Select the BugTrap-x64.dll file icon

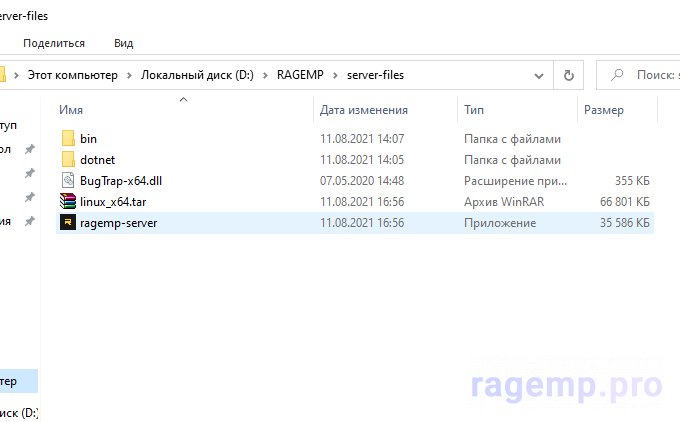point(68,180)
